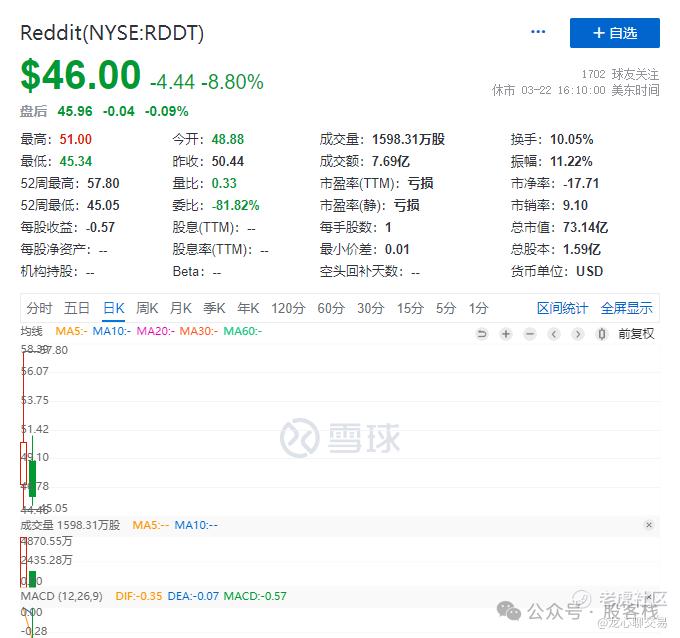Toggle candlestick style icon in chart toolbar
Screen dimensions: 680x638
[x=602, y=334]
